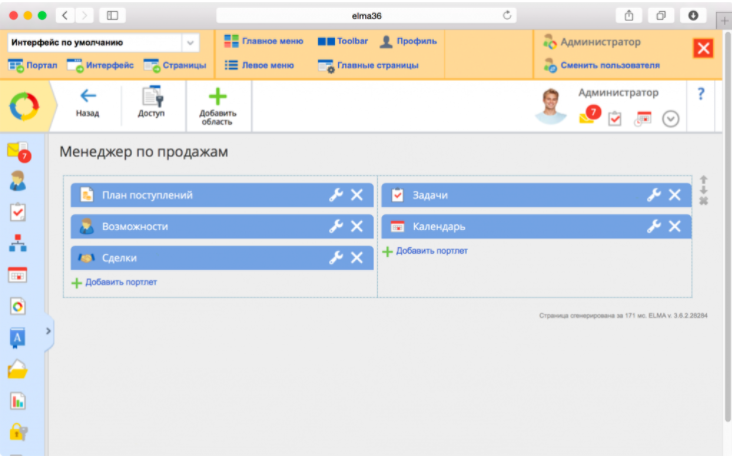The height and width of the screenshot is (458, 732).
Task: Click Добавить область plus button
Action: 218,107
